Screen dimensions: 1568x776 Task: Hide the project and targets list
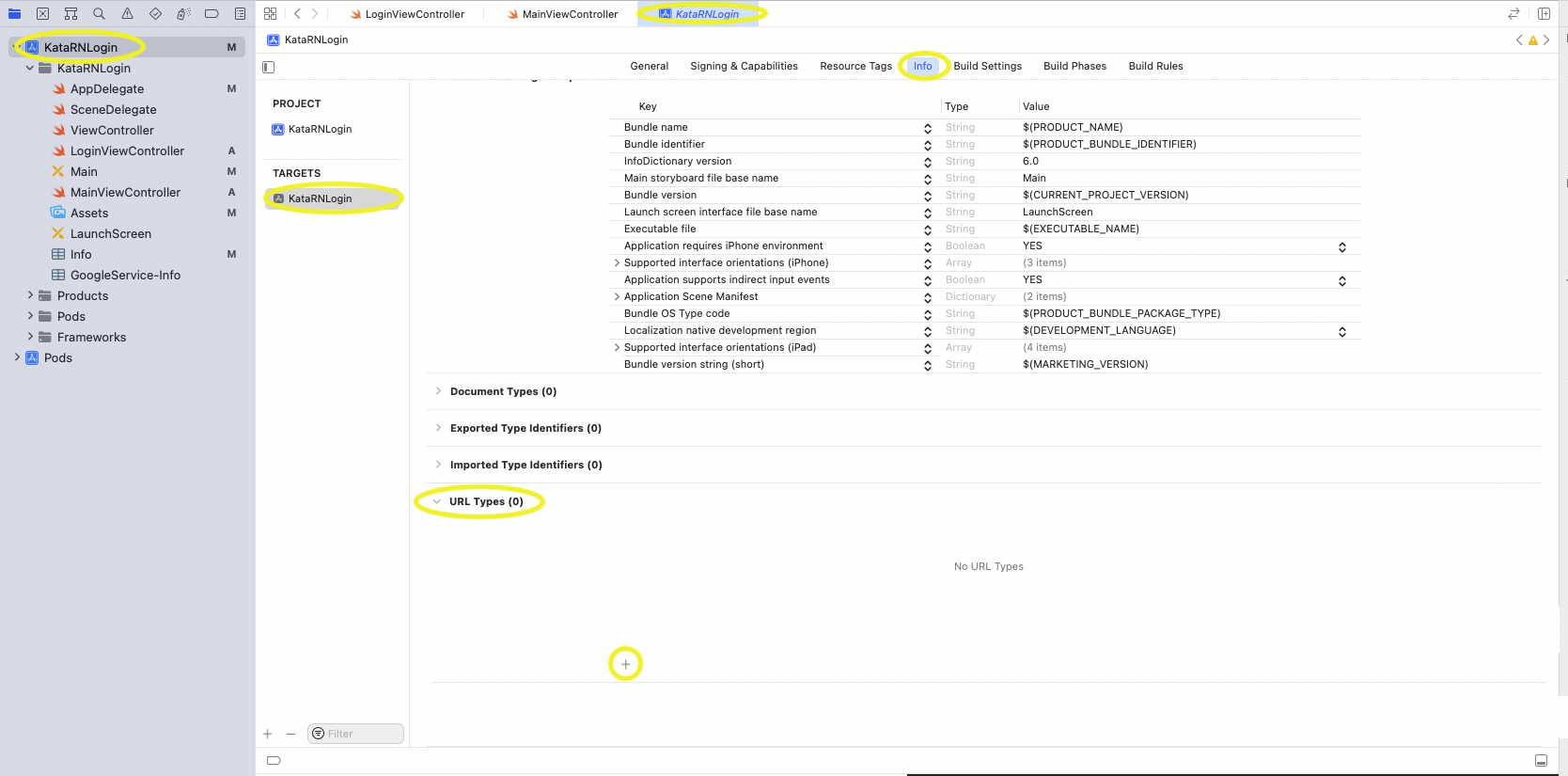click(269, 67)
